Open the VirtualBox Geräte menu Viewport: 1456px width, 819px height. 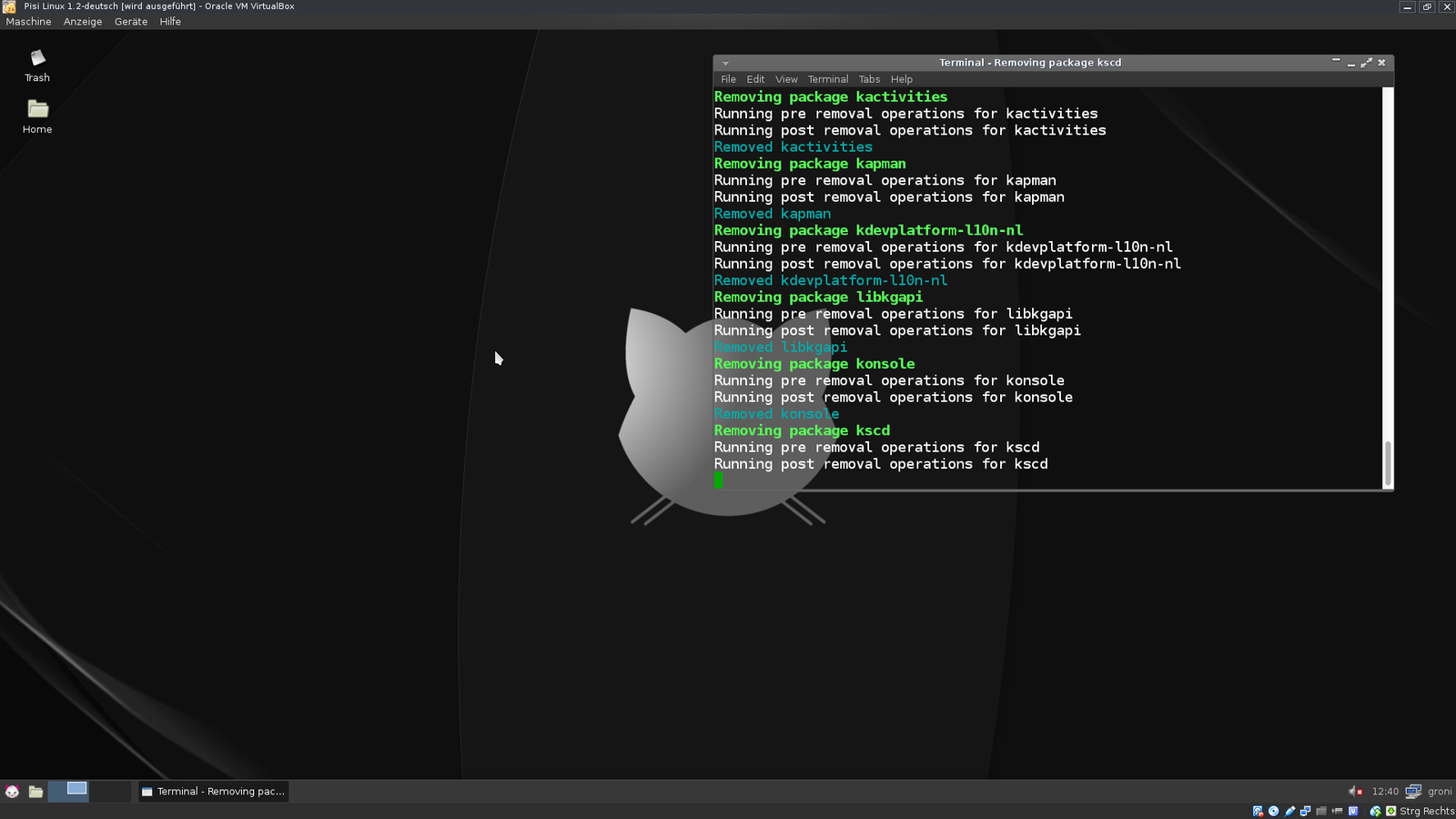click(131, 22)
